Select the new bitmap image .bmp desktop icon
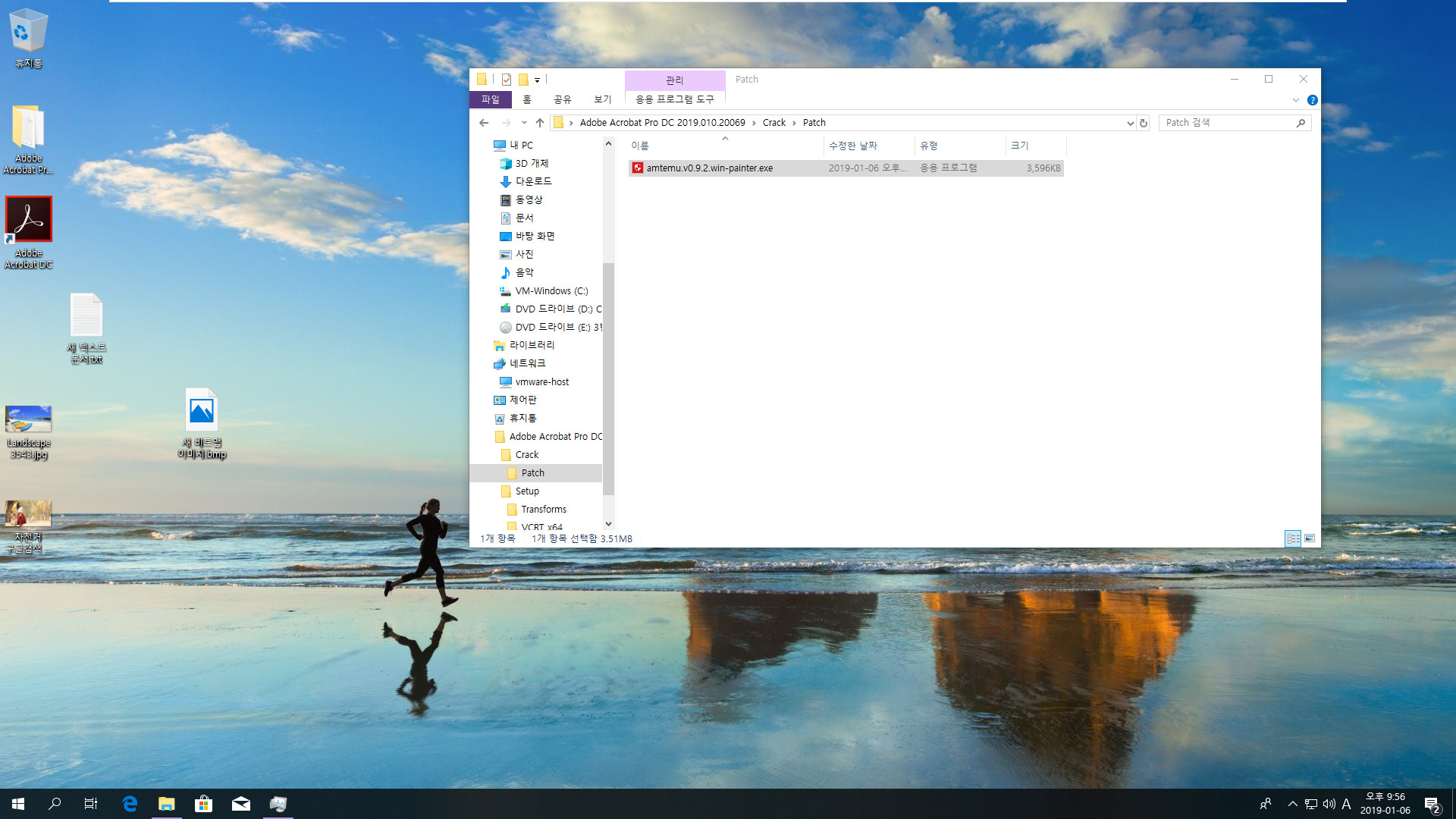 click(x=202, y=424)
